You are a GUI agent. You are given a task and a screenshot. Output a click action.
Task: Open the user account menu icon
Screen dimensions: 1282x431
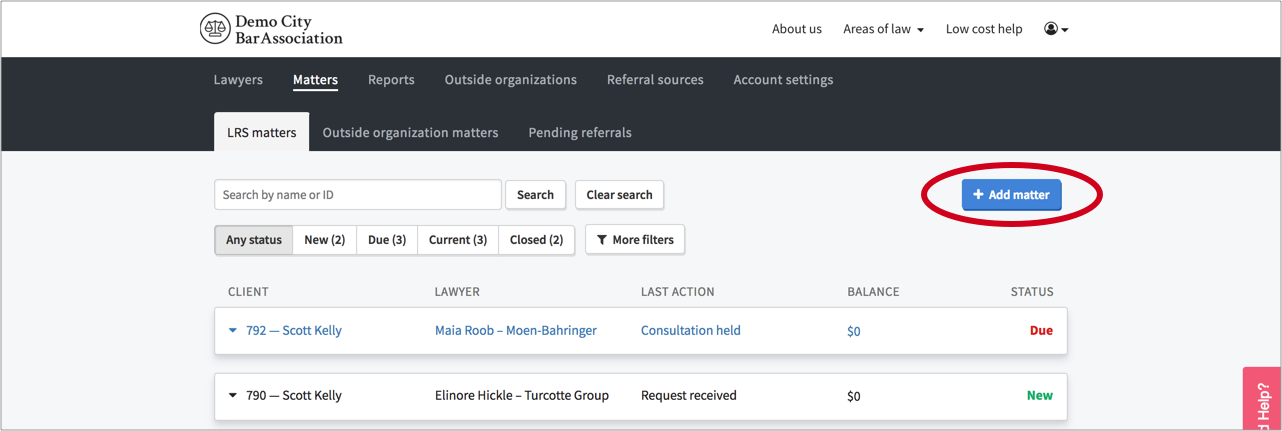(1056, 29)
